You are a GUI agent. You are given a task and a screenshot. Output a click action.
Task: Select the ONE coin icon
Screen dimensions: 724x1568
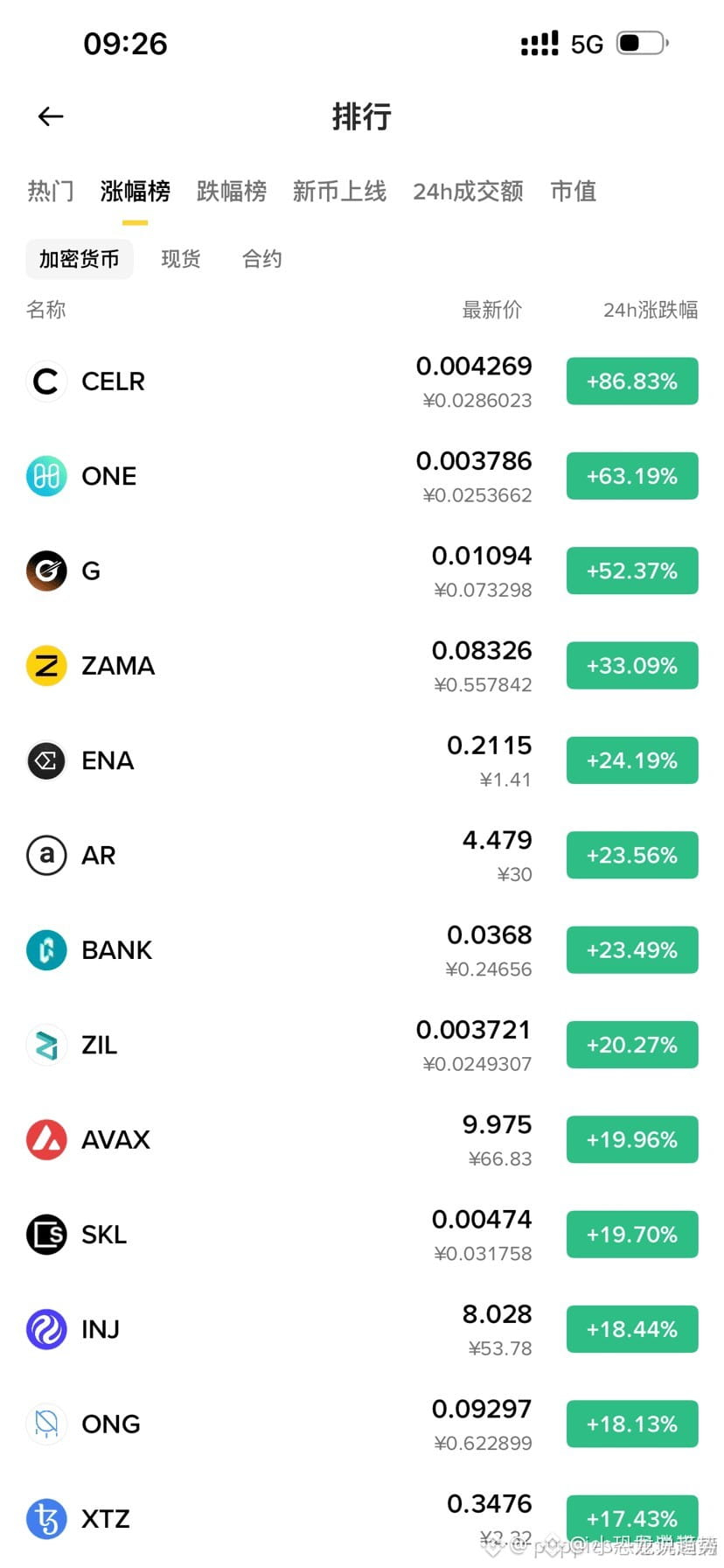click(46, 476)
